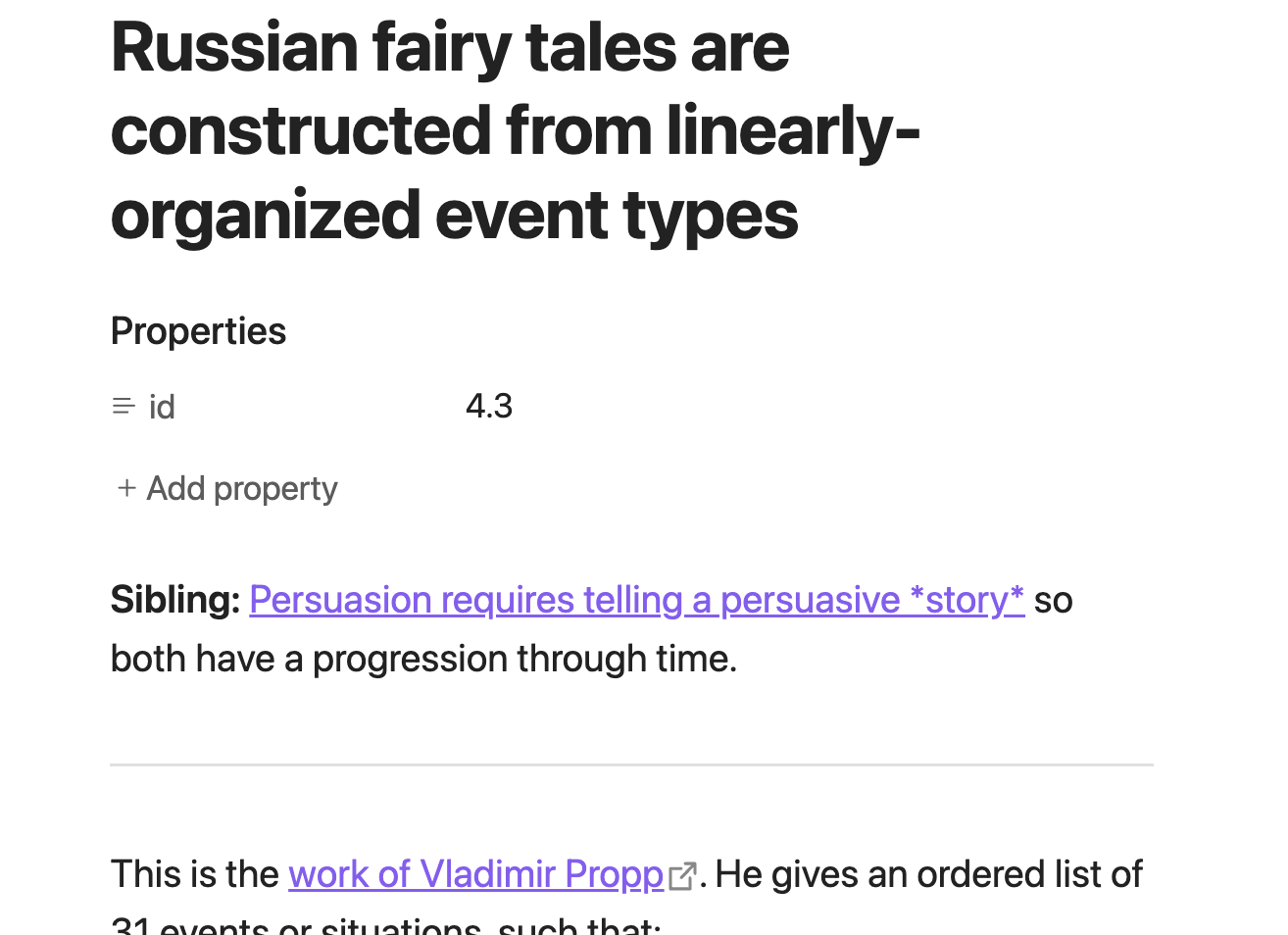Click the line both have a progression through time
This screenshot has width=1288, height=935.
pyautogui.click(x=423, y=659)
